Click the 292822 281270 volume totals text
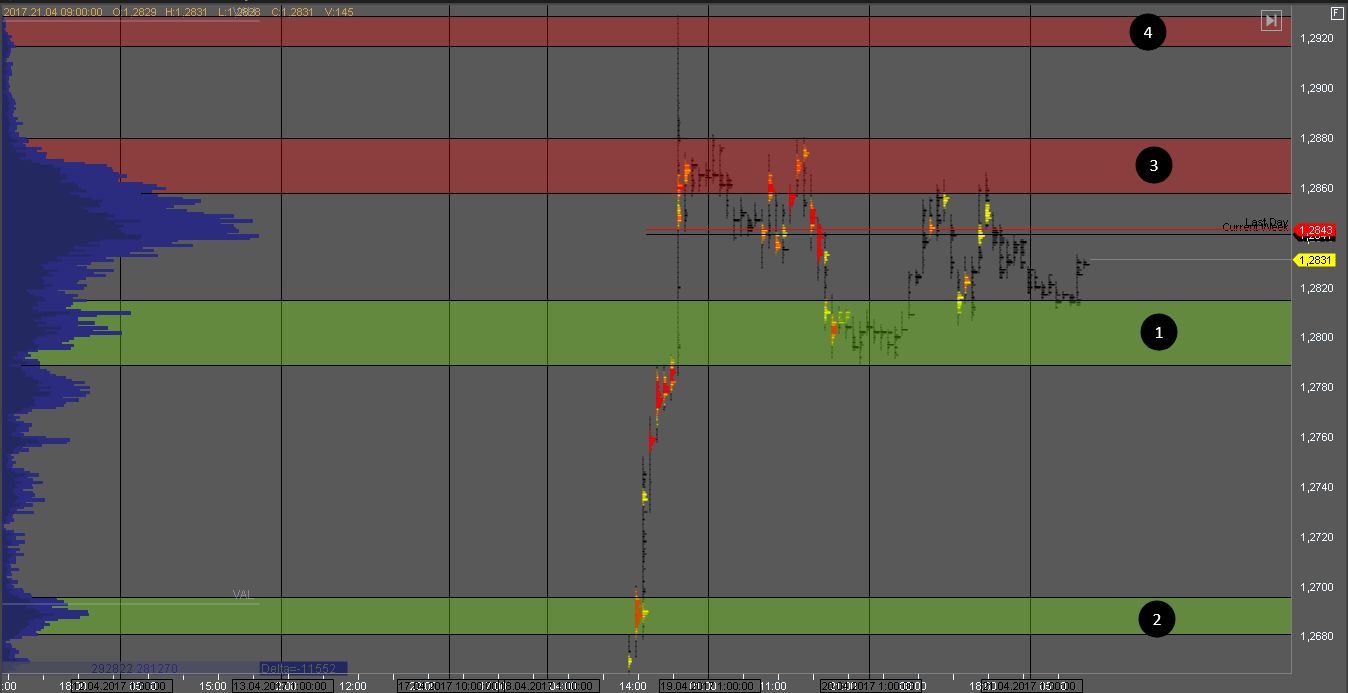Viewport: 1348px width, 693px height. [x=134, y=668]
